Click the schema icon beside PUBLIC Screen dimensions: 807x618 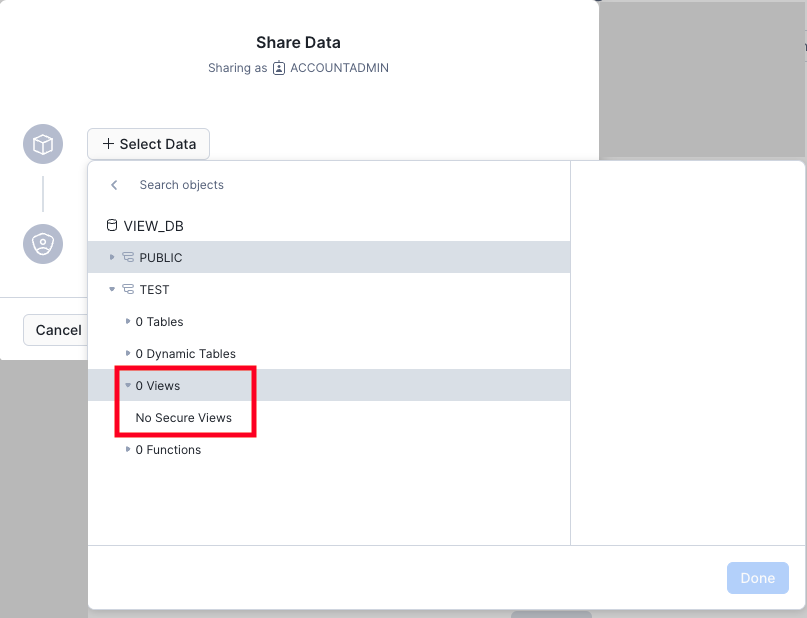coord(128,257)
